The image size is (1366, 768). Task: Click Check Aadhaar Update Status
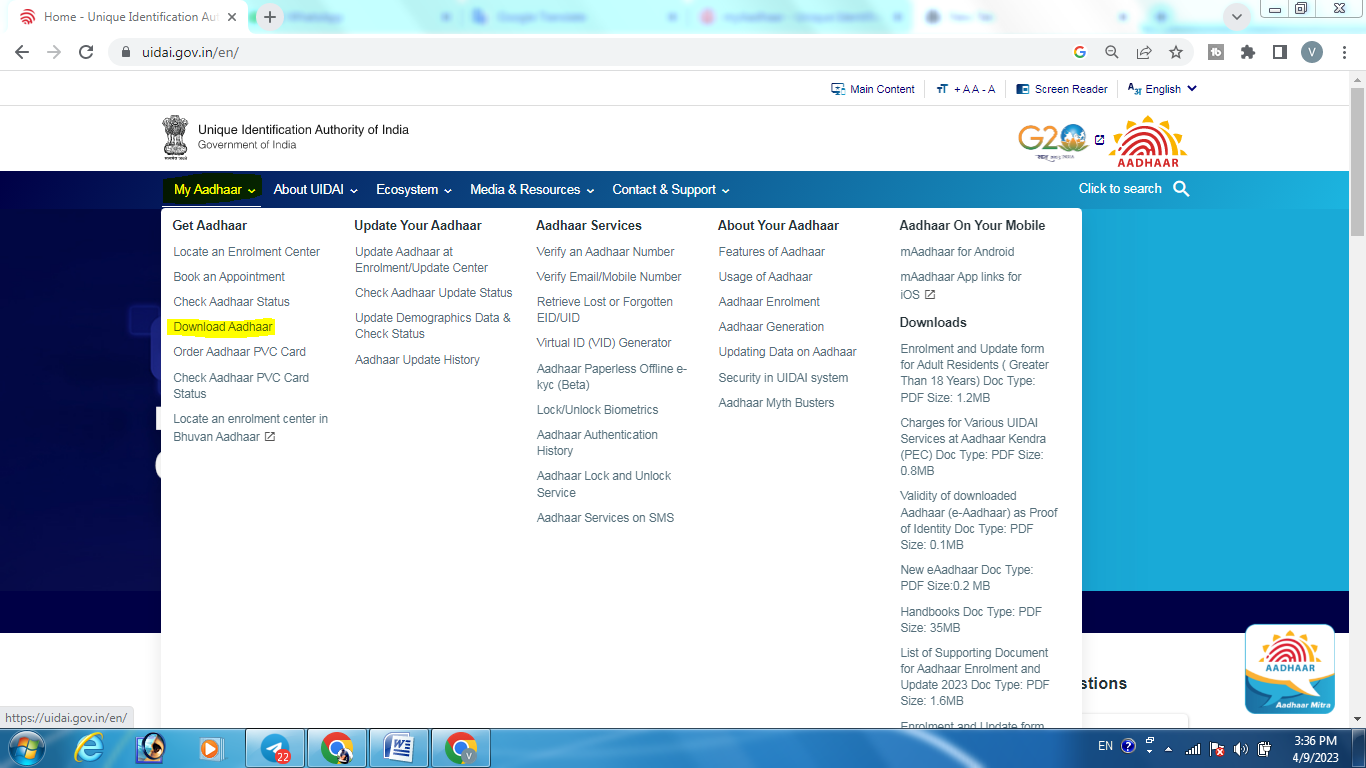(x=433, y=293)
